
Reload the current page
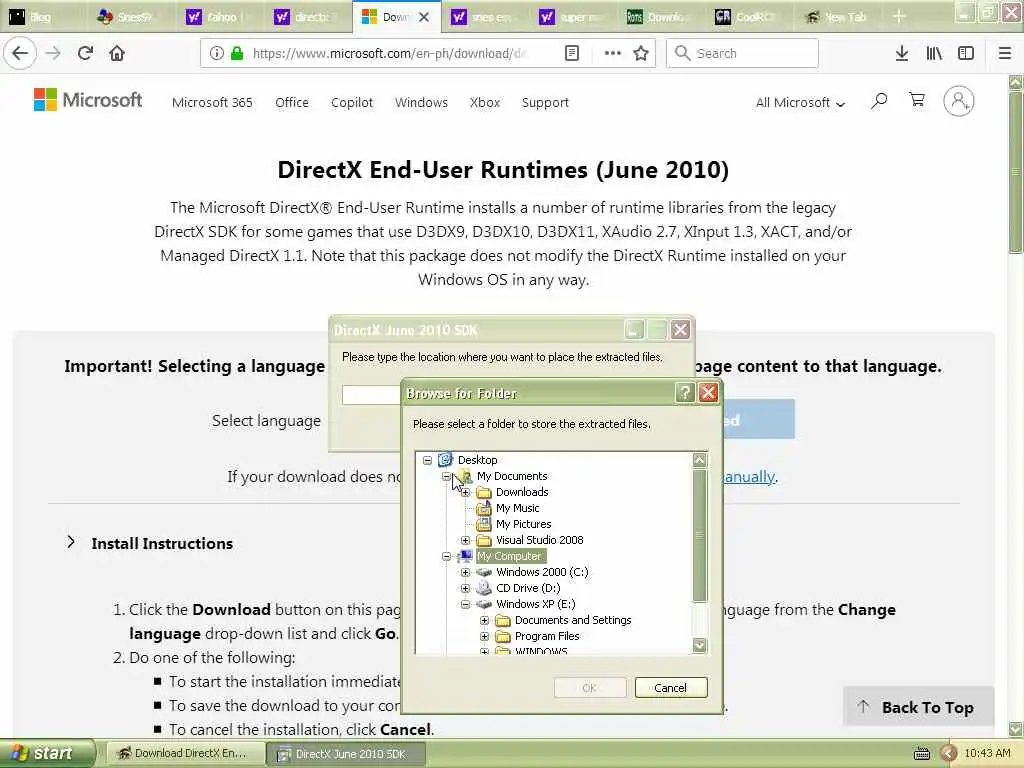85,53
